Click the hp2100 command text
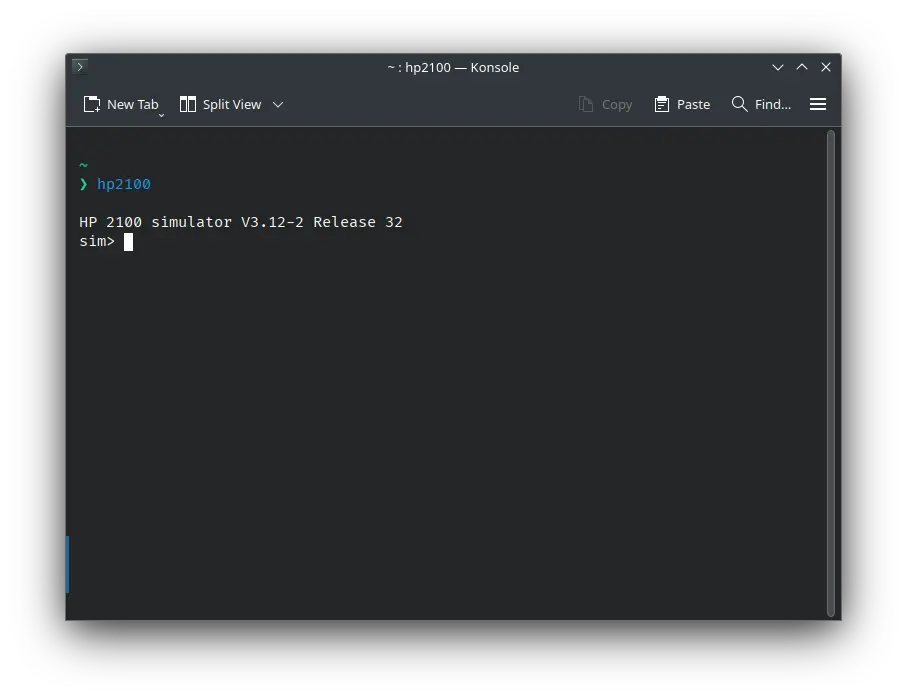The width and height of the screenshot is (908, 699). (124, 184)
